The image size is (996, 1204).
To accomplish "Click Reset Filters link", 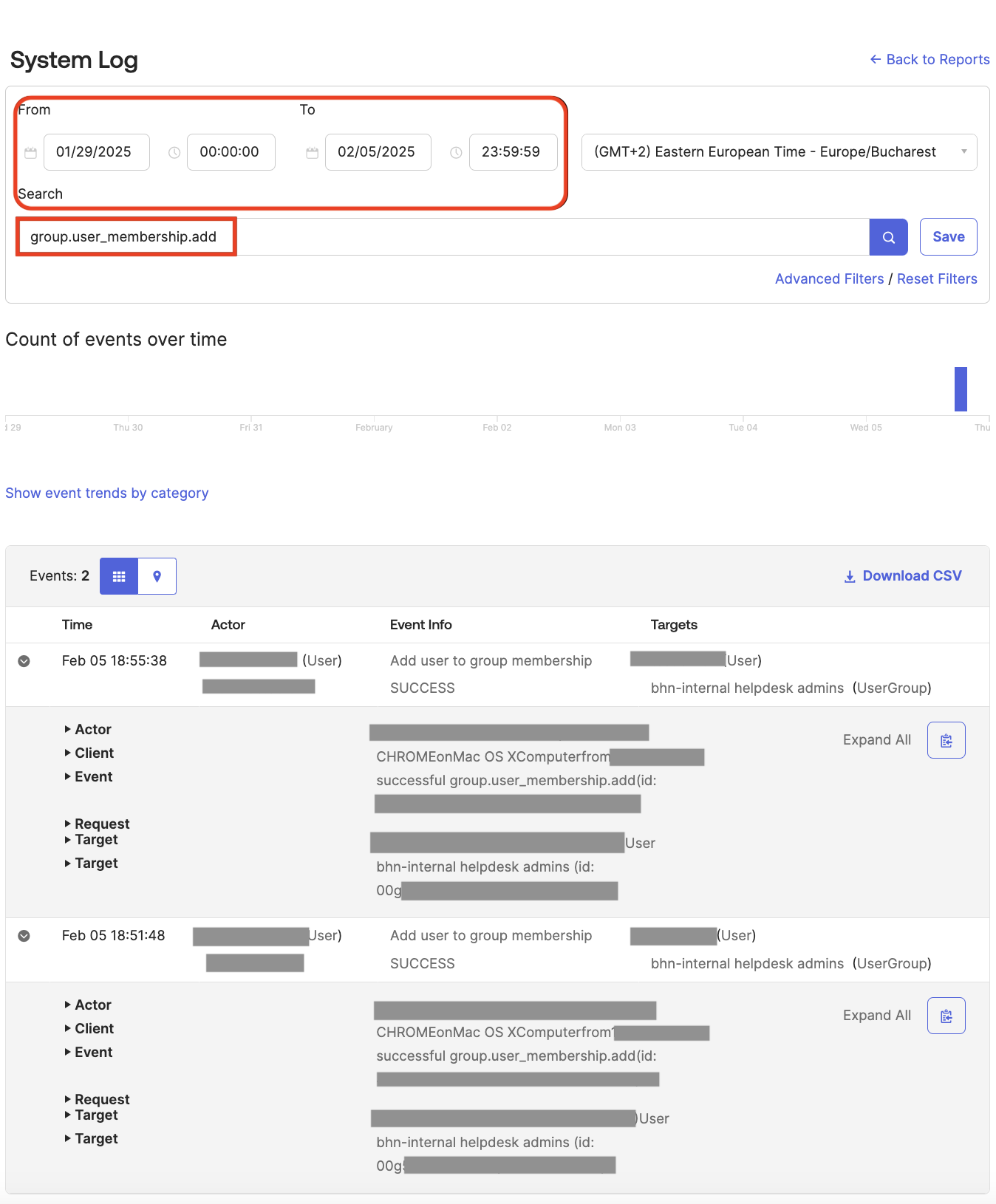I will [936, 279].
